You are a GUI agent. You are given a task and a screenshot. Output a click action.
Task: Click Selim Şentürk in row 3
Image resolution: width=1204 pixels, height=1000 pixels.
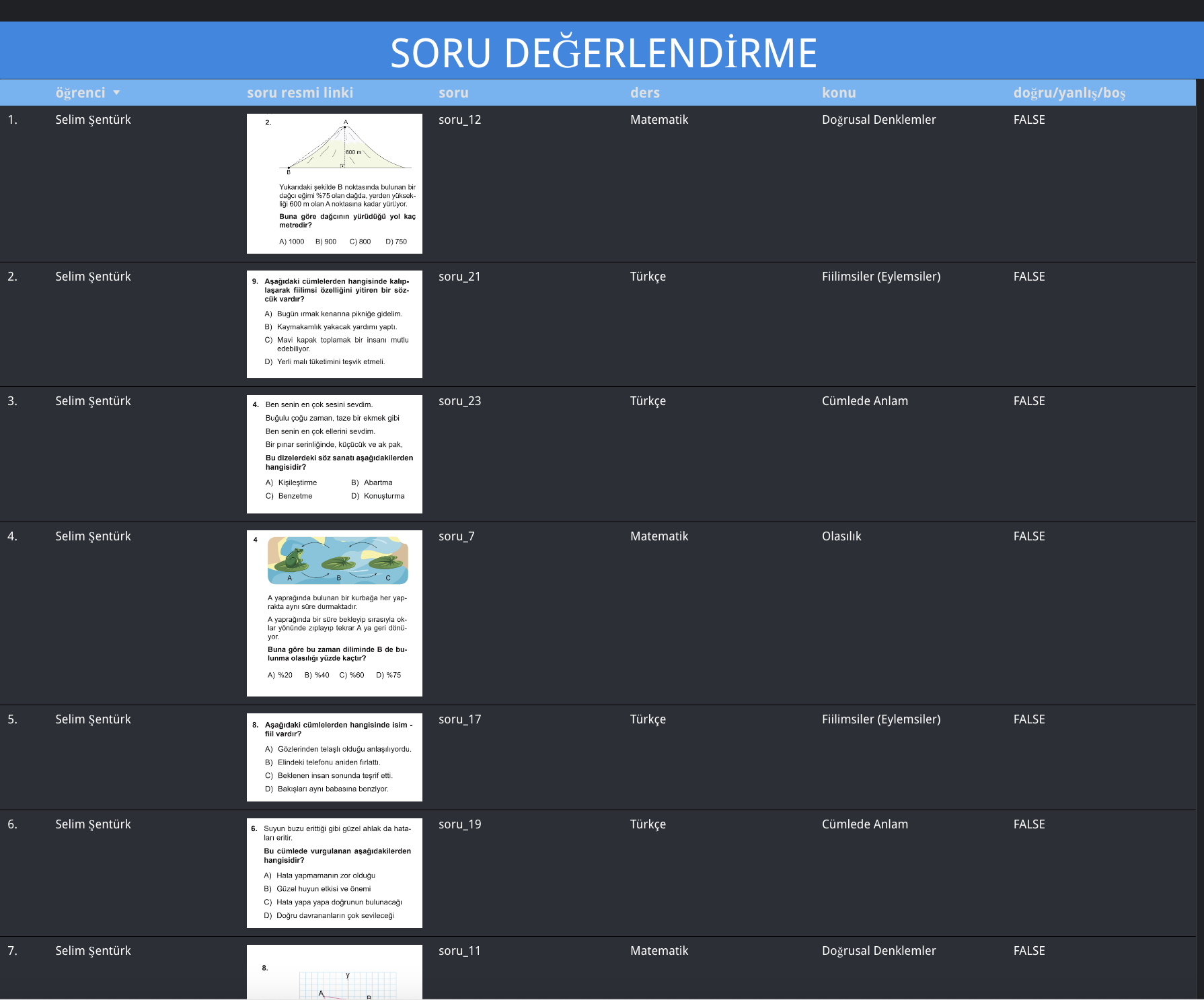click(93, 401)
